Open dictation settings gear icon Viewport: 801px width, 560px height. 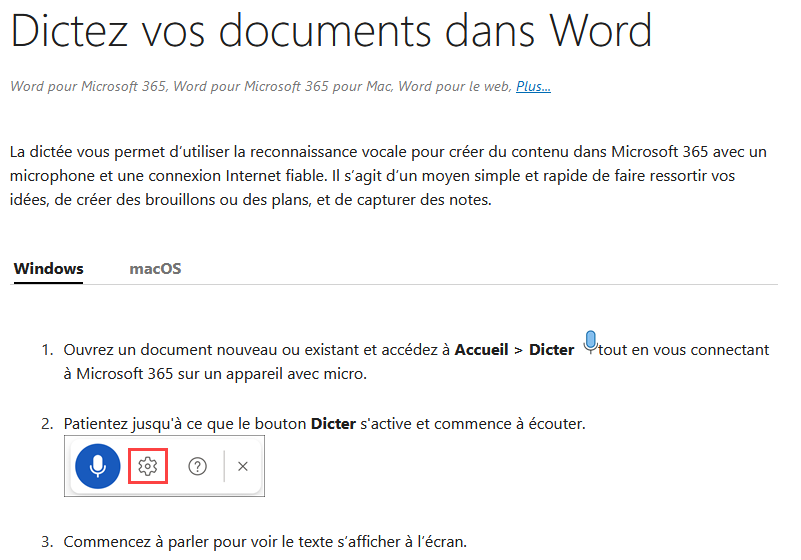pos(148,466)
